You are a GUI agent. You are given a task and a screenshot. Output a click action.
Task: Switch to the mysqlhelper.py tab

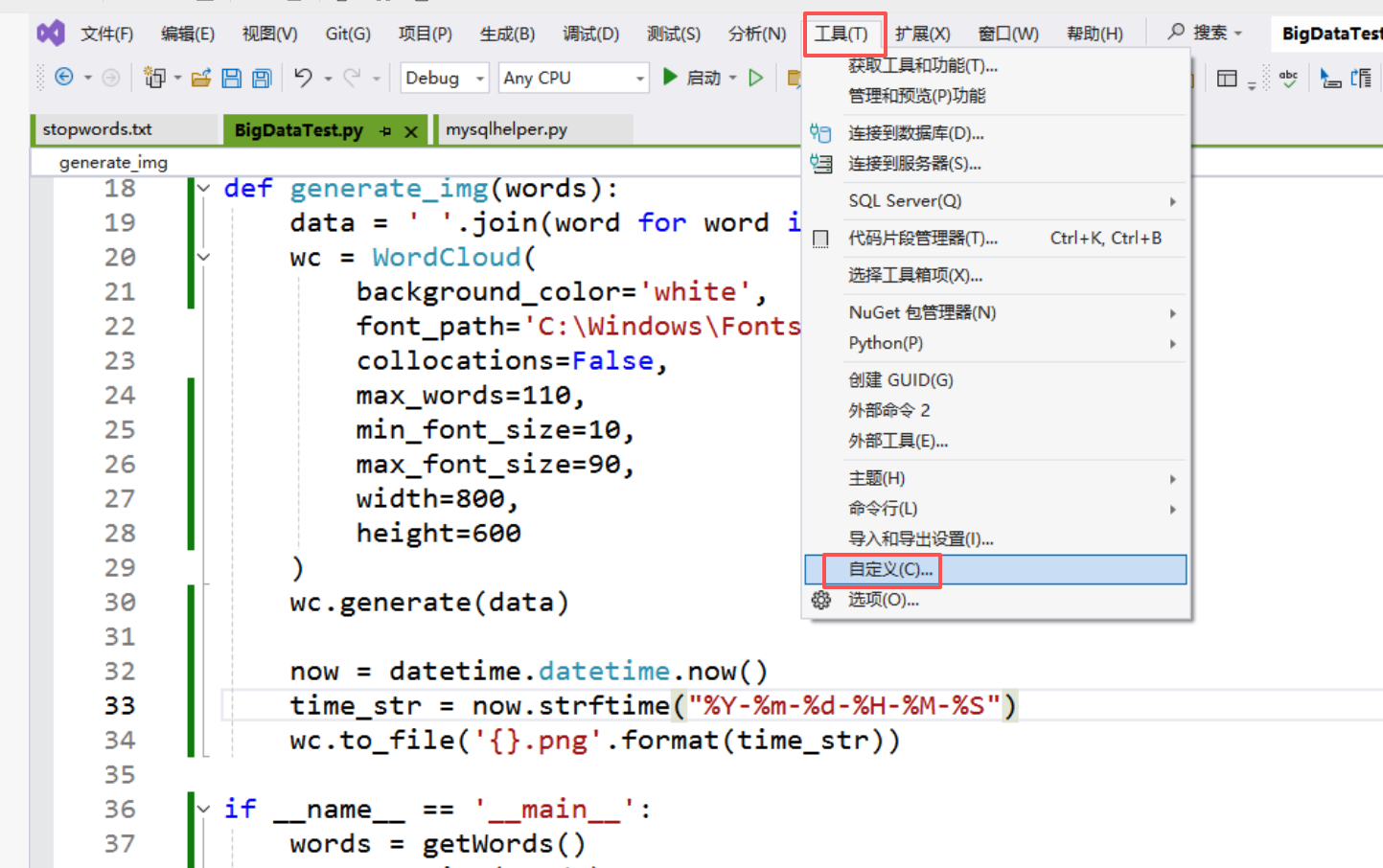click(x=535, y=129)
